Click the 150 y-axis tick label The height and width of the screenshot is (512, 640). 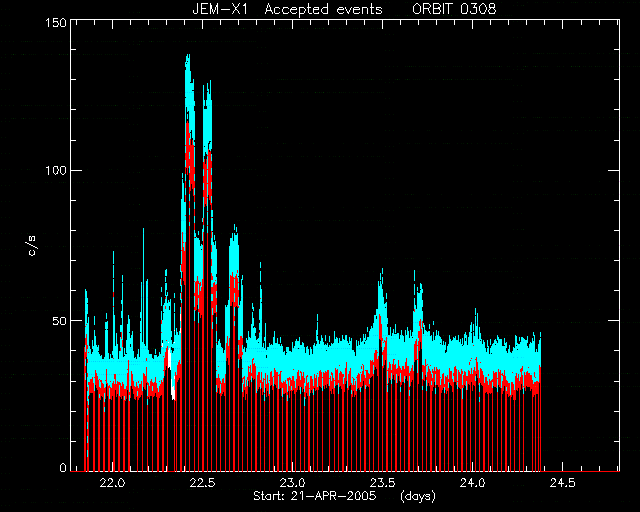click(x=54, y=23)
